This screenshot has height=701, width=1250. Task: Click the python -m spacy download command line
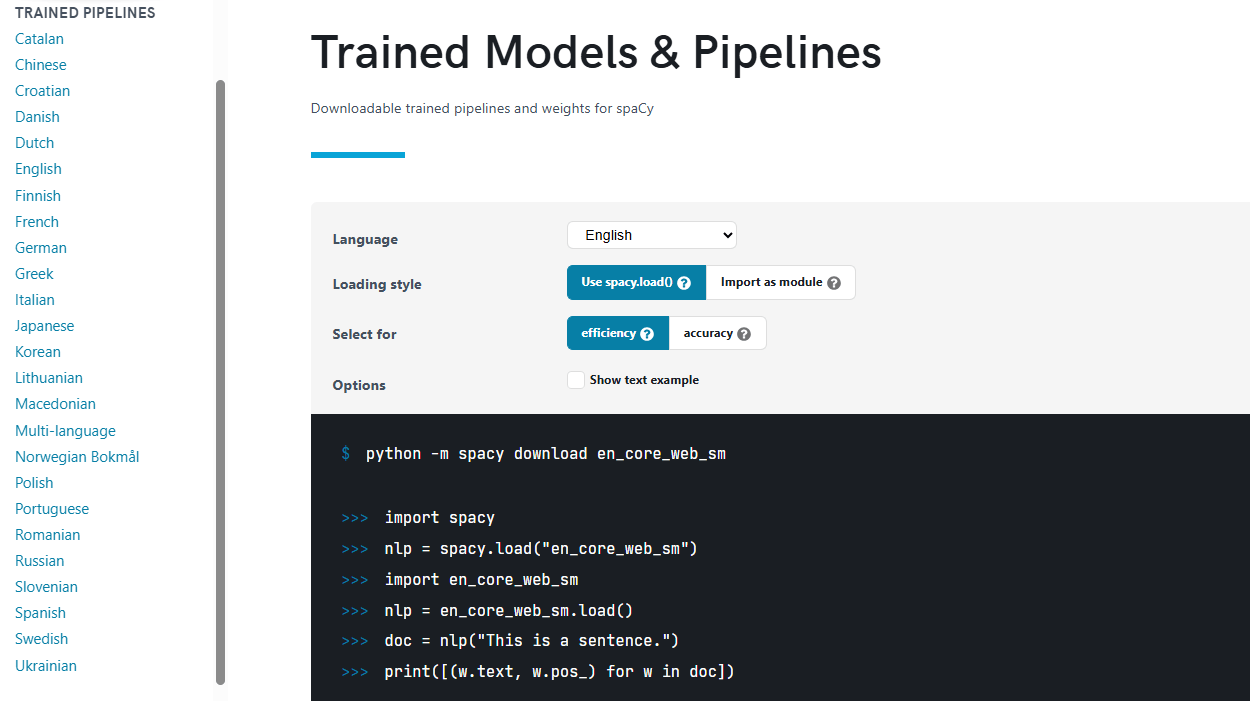[546, 454]
